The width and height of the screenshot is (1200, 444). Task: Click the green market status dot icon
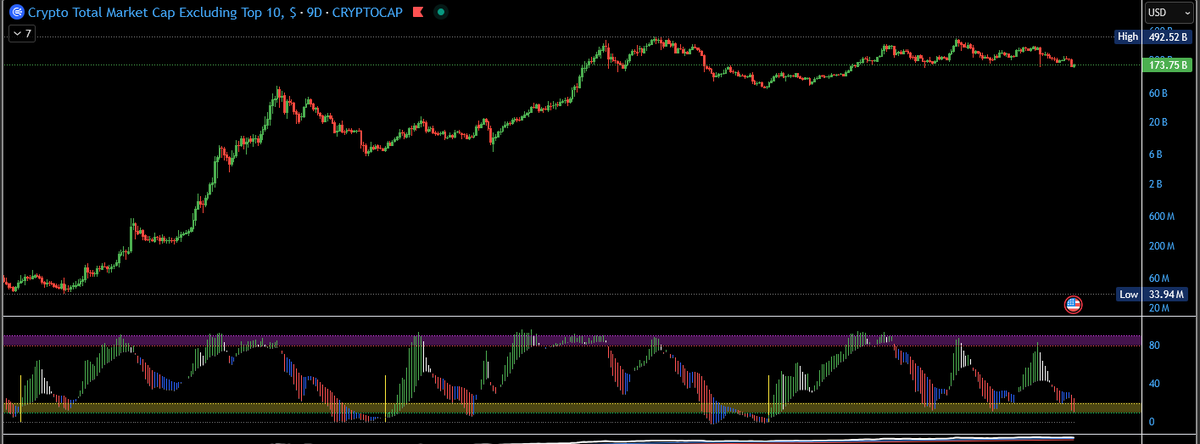tap(441, 14)
